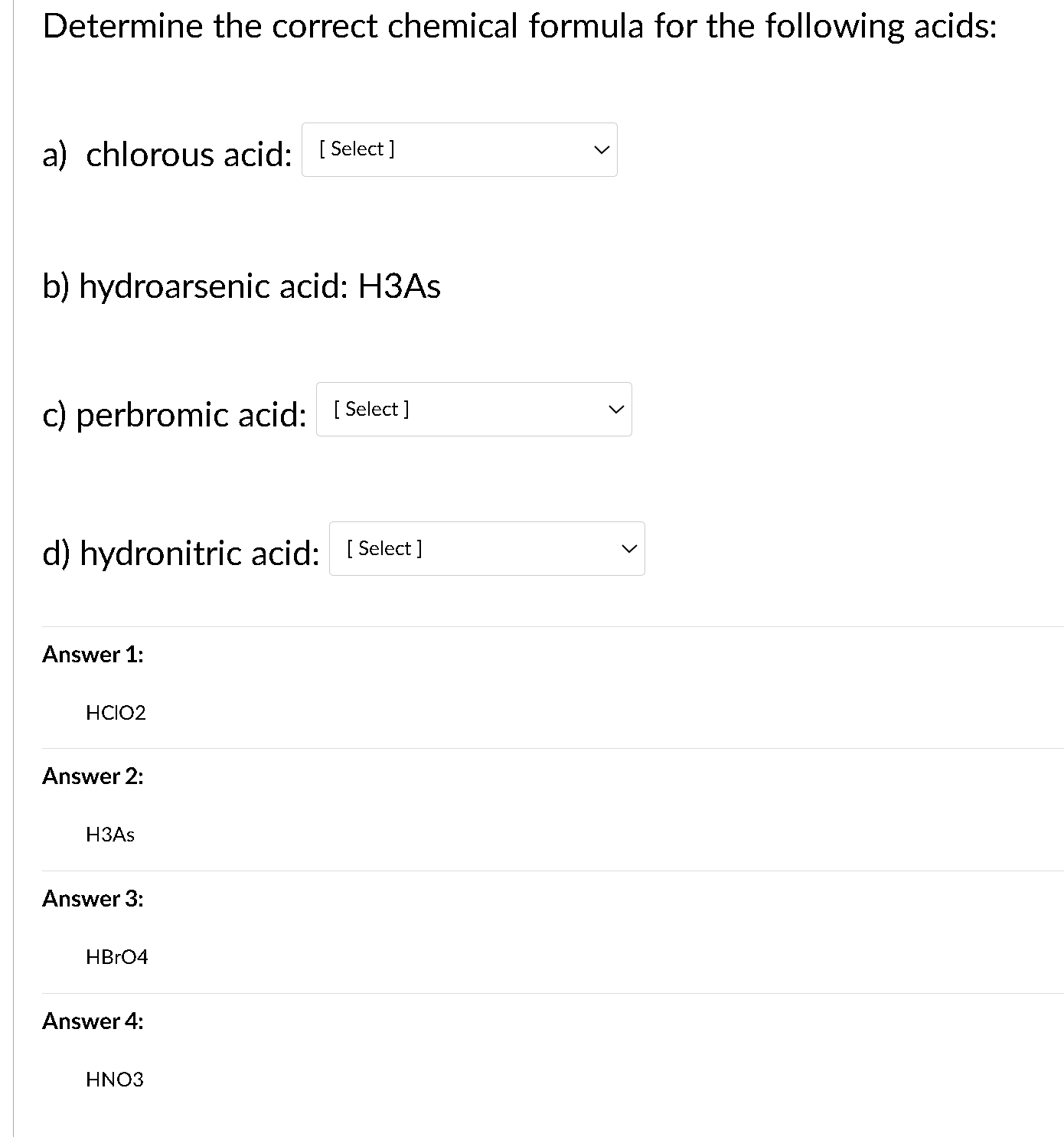Select the Answer 2 label
The image size is (1064, 1137).
coord(93,776)
